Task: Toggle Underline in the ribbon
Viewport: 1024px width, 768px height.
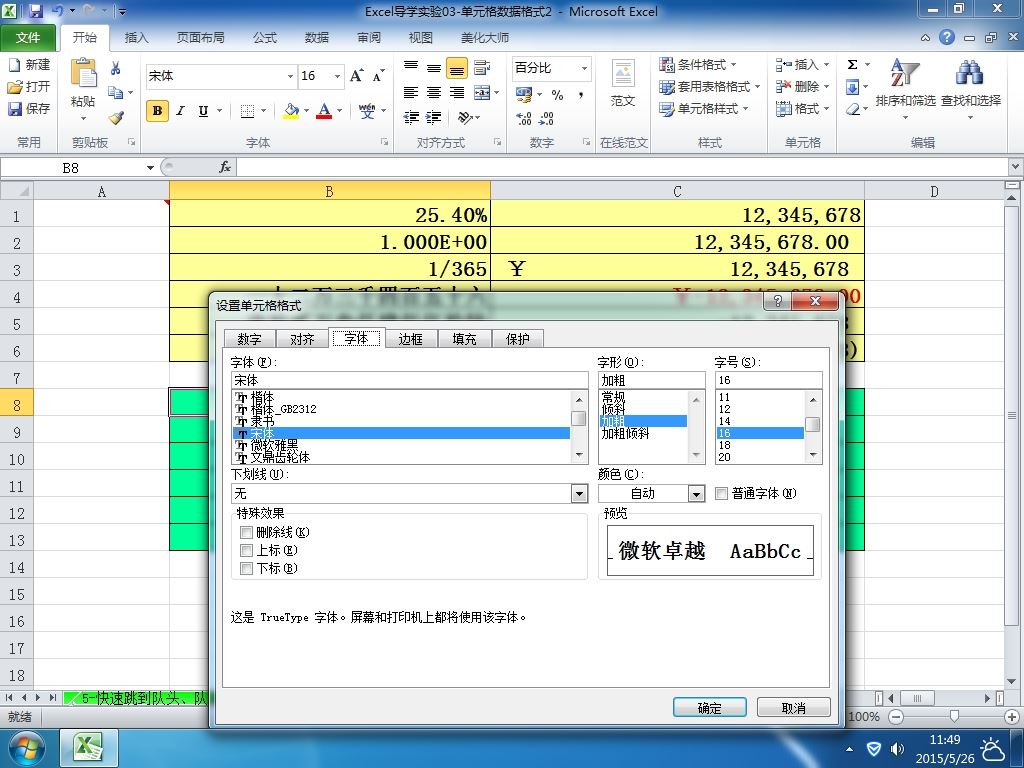Action: coord(203,111)
